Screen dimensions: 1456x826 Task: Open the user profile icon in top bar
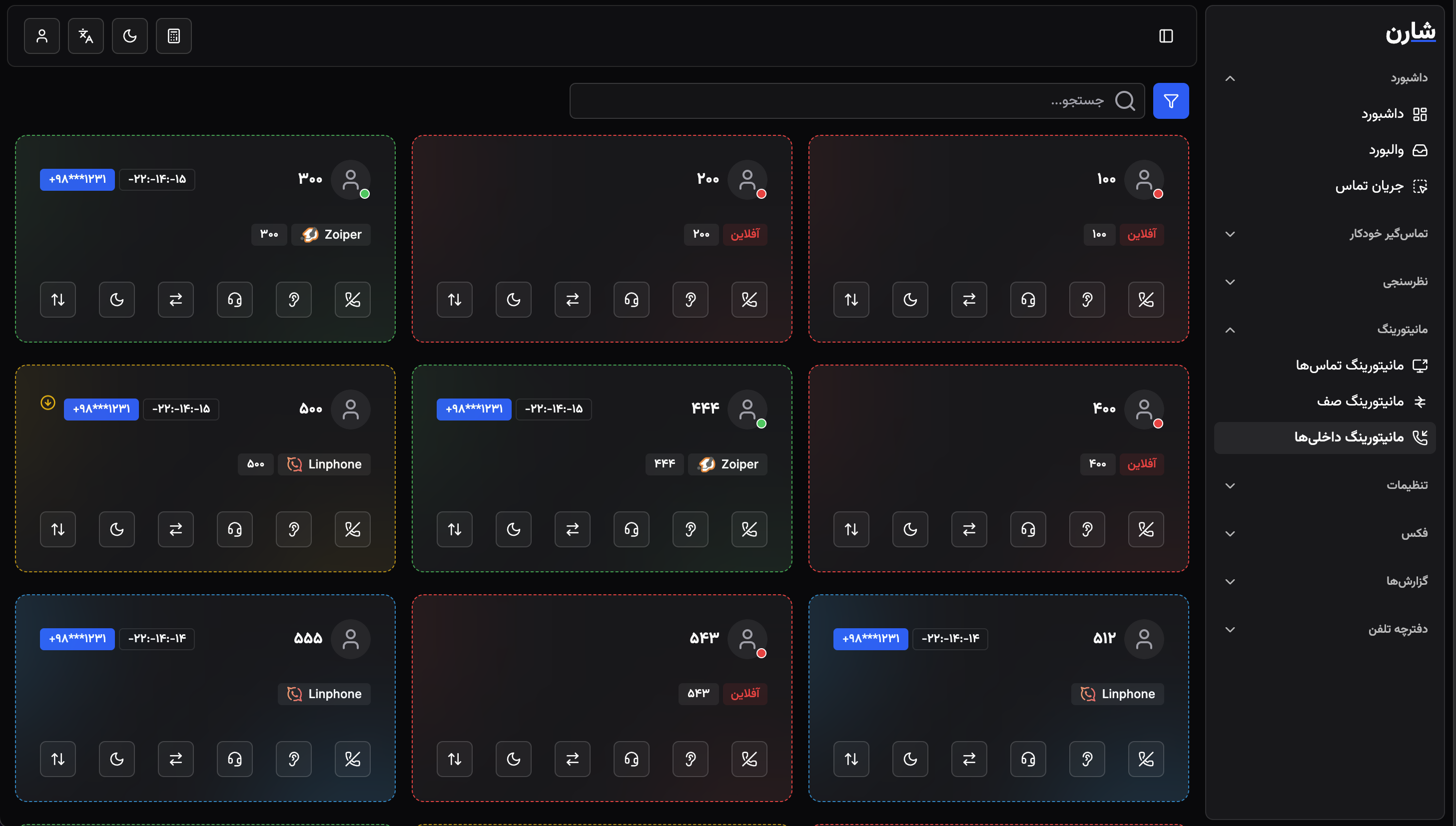pyautogui.click(x=42, y=36)
